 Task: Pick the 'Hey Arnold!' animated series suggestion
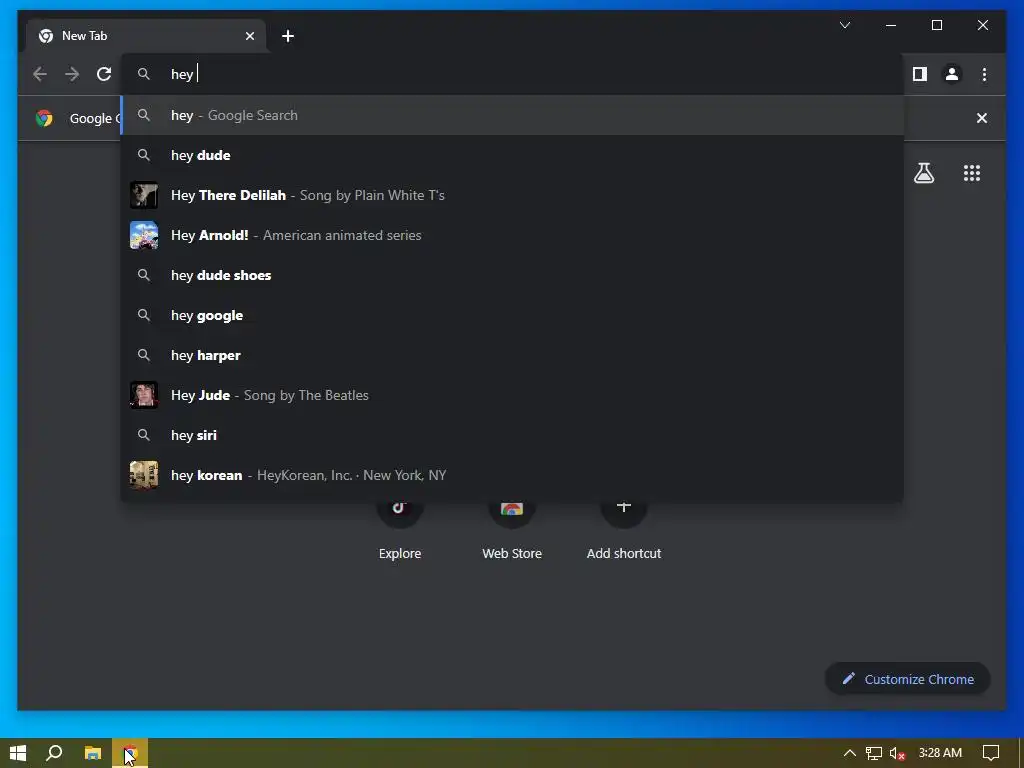click(513, 235)
